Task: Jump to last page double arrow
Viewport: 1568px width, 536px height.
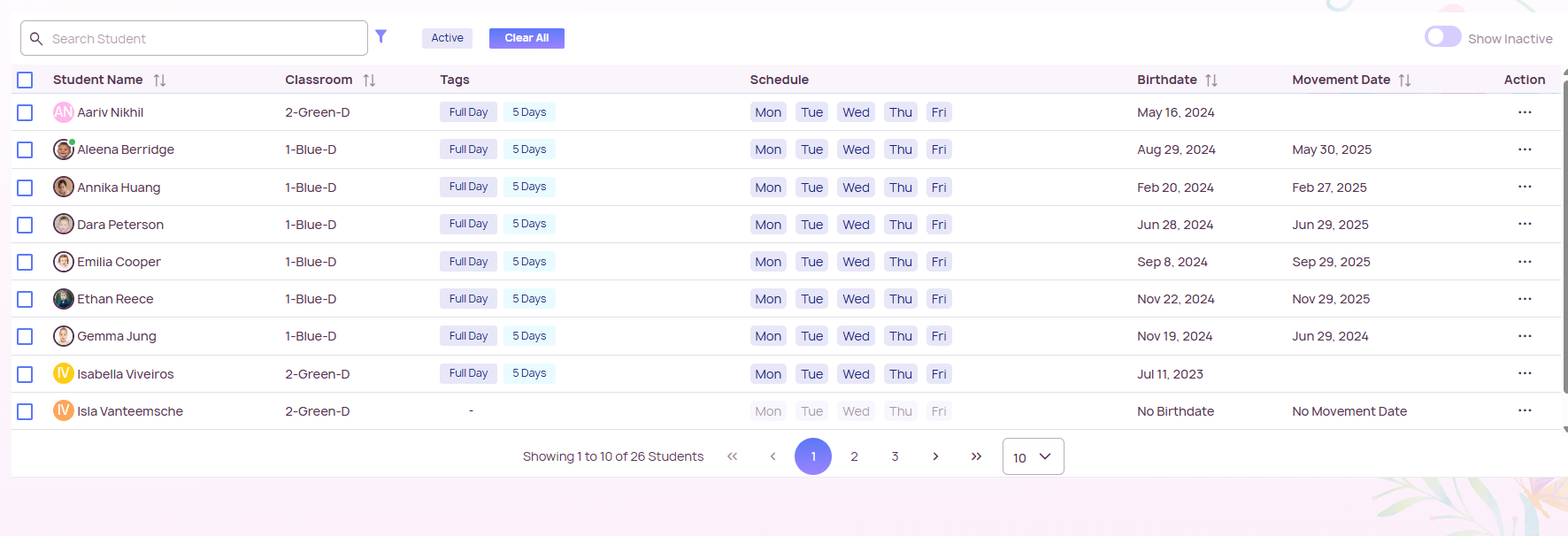Action: tap(976, 456)
